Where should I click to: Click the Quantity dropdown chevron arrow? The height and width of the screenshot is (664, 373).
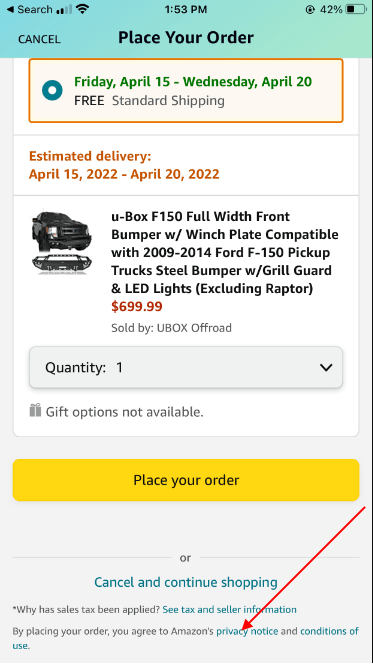[326, 368]
